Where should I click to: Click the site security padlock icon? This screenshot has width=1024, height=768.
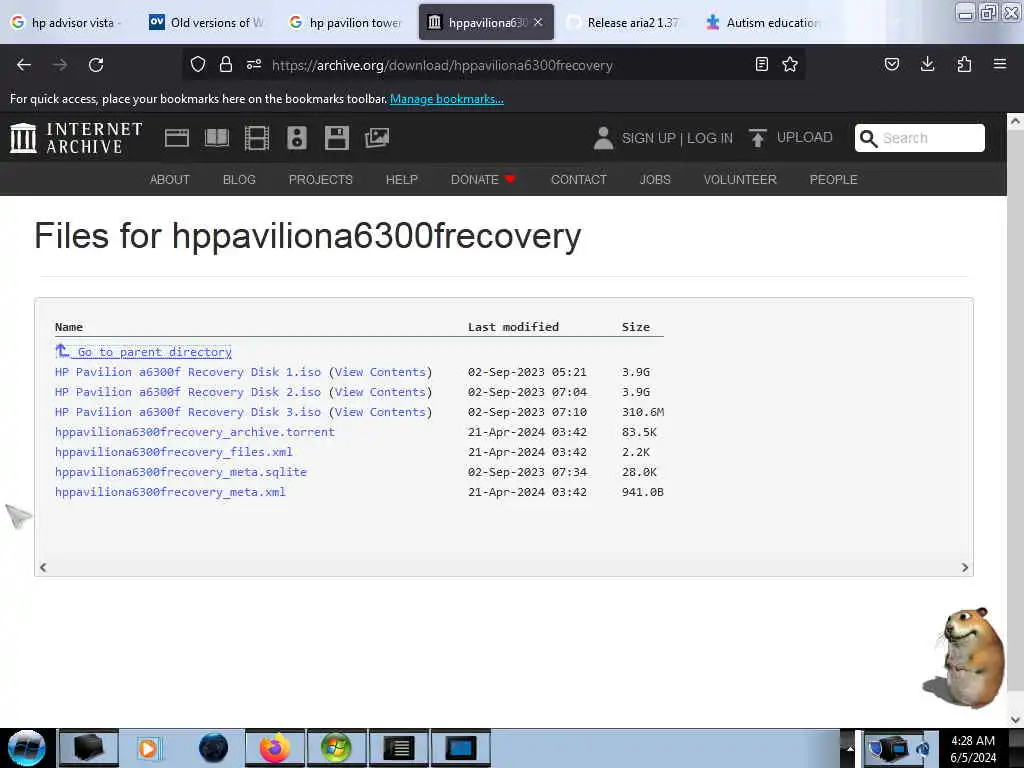click(x=226, y=64)
